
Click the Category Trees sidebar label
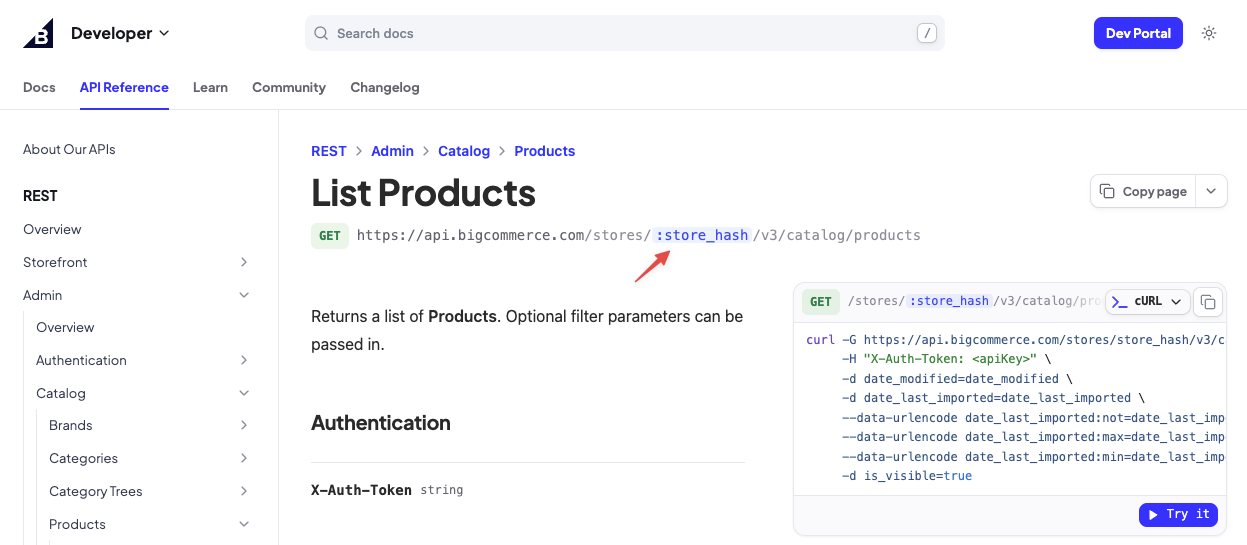click(x=96, y=491)
